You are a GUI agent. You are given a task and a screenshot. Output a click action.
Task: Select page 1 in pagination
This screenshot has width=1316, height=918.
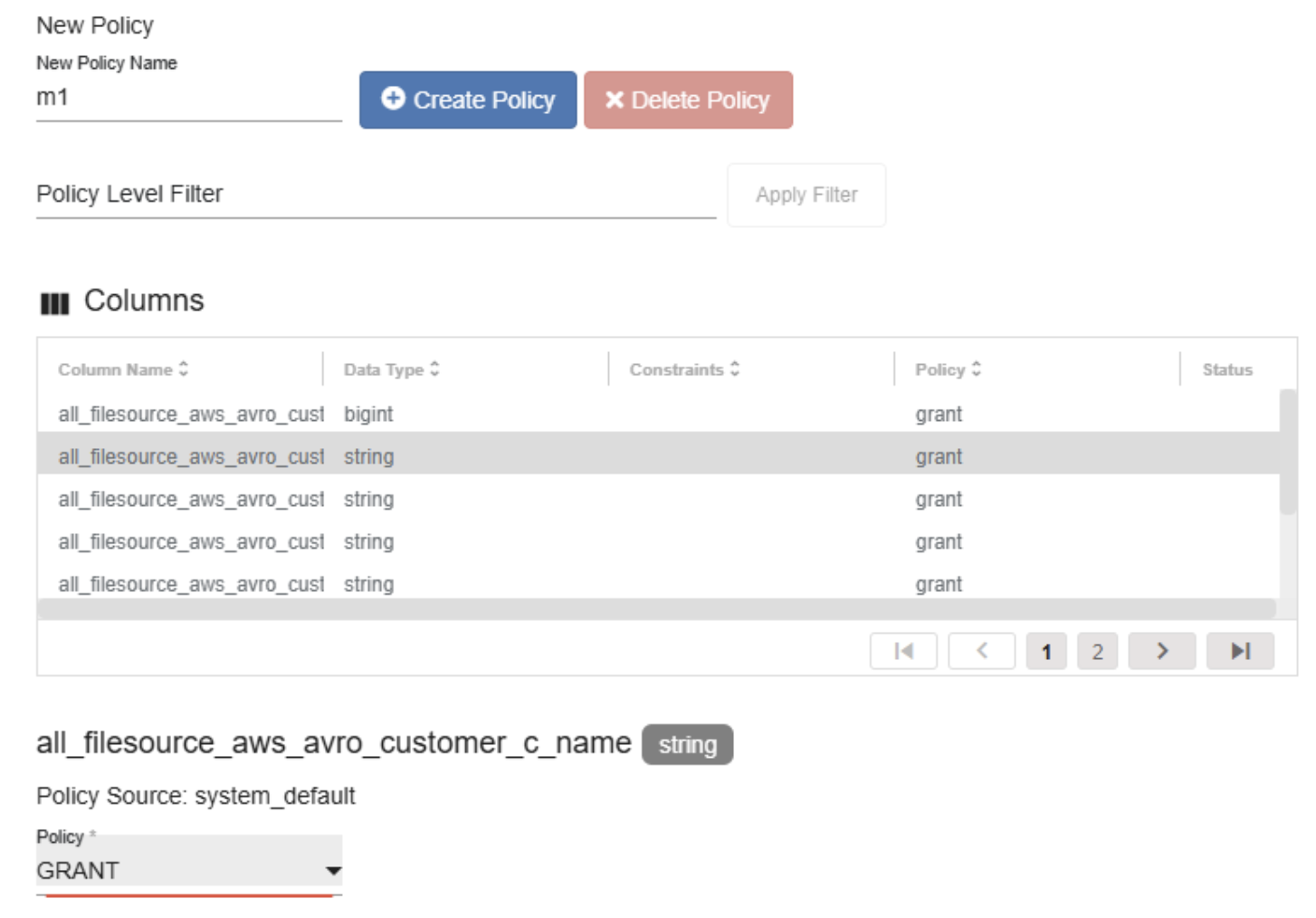tap(1046, 651)
